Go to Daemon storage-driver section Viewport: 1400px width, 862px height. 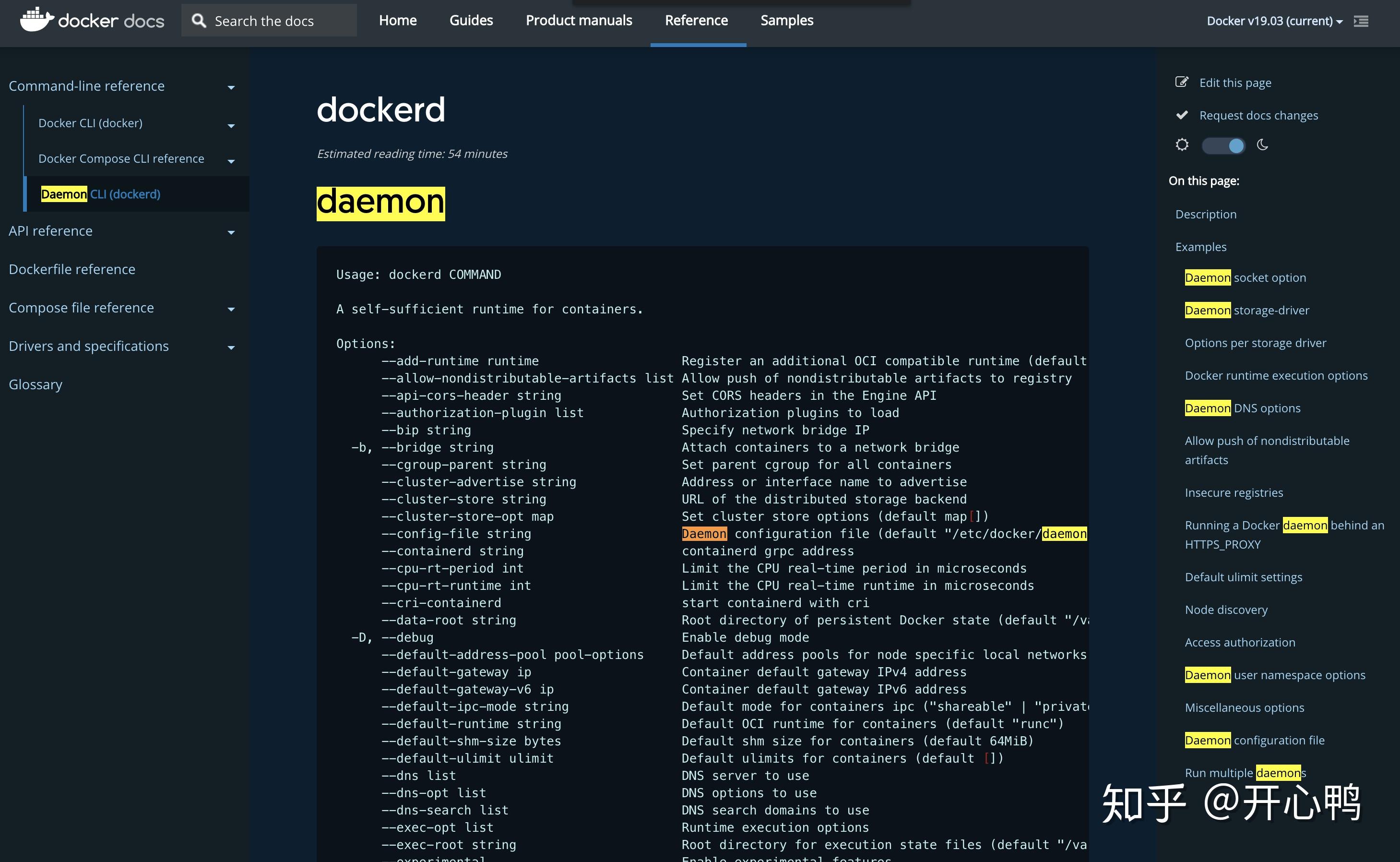[1247, 310]
